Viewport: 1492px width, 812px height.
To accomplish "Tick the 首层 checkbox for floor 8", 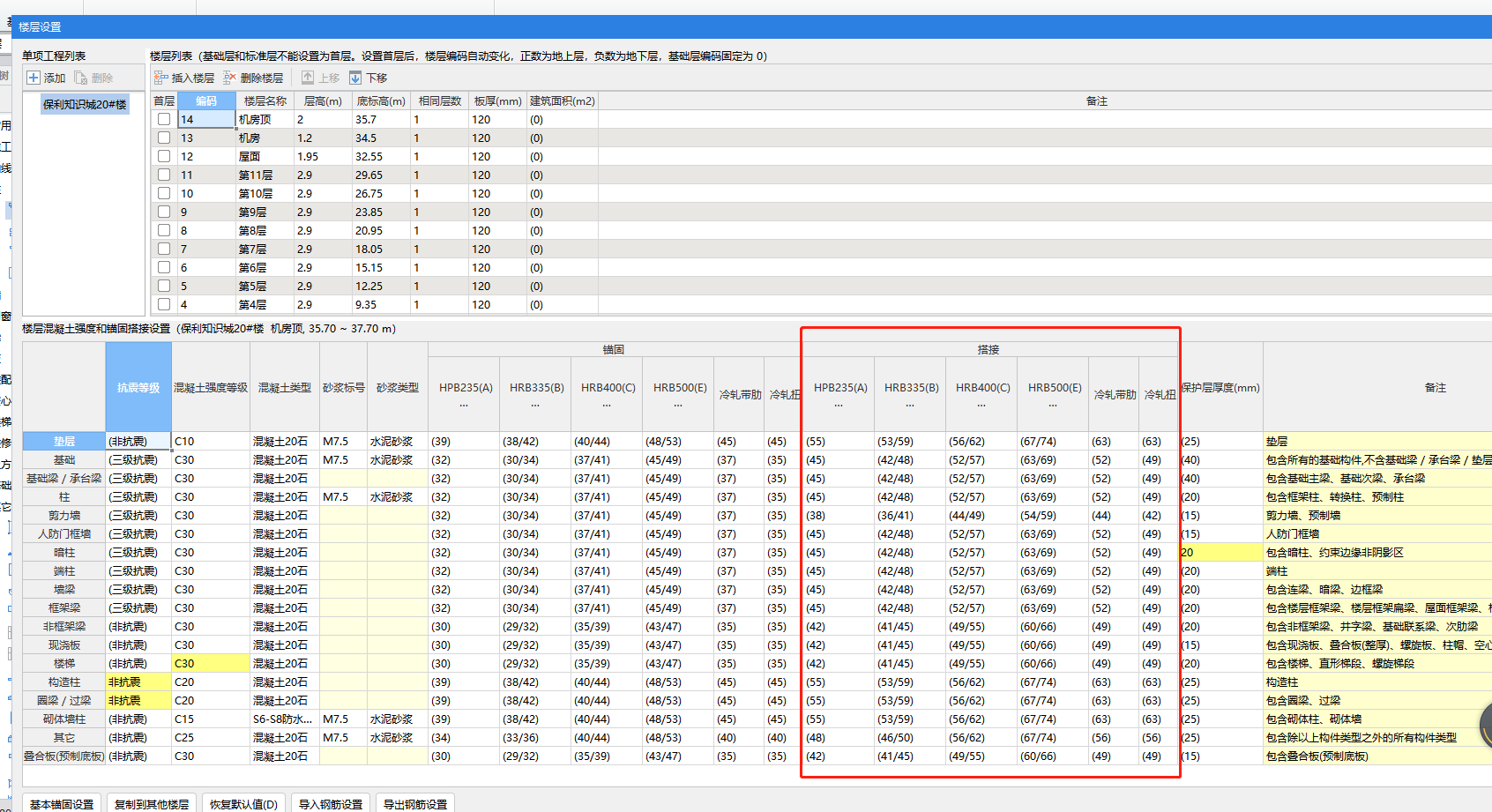I will (164, 230).
